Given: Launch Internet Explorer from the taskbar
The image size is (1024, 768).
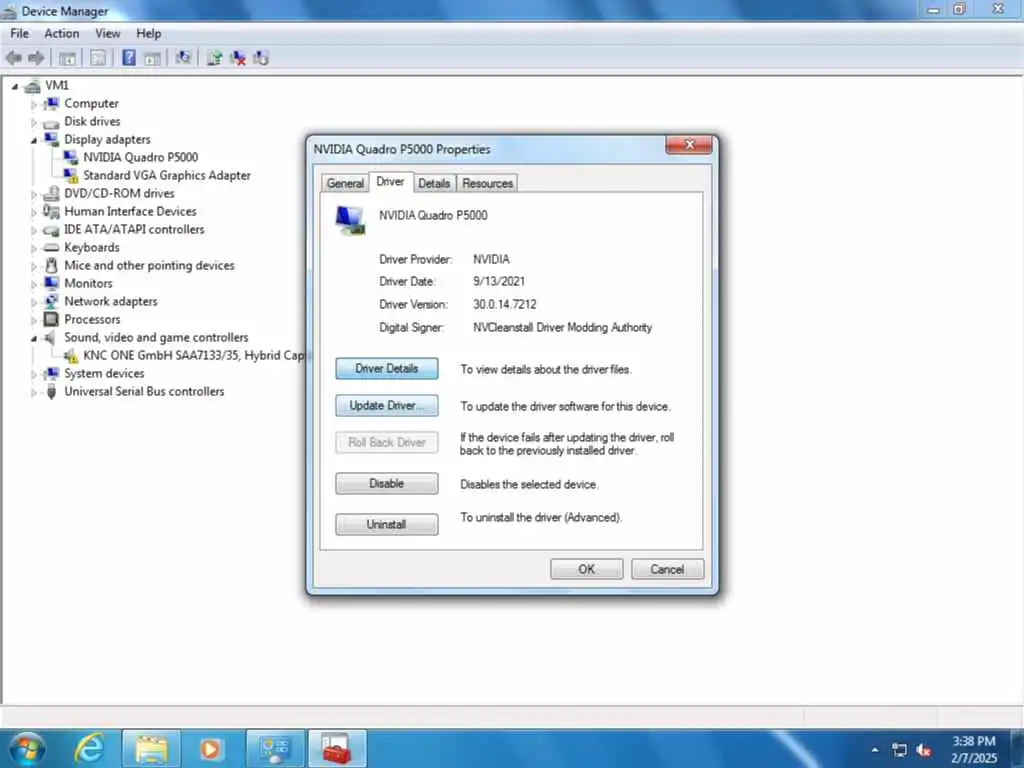Looking at the screenshot, I should (88, 748).
